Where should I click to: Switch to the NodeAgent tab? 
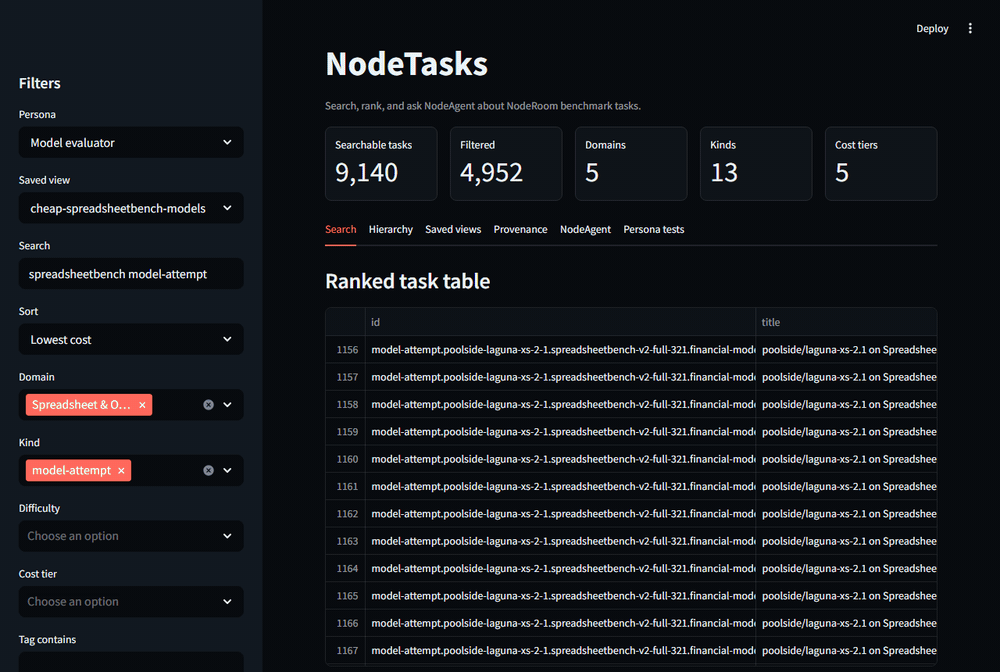coord(585,230)
